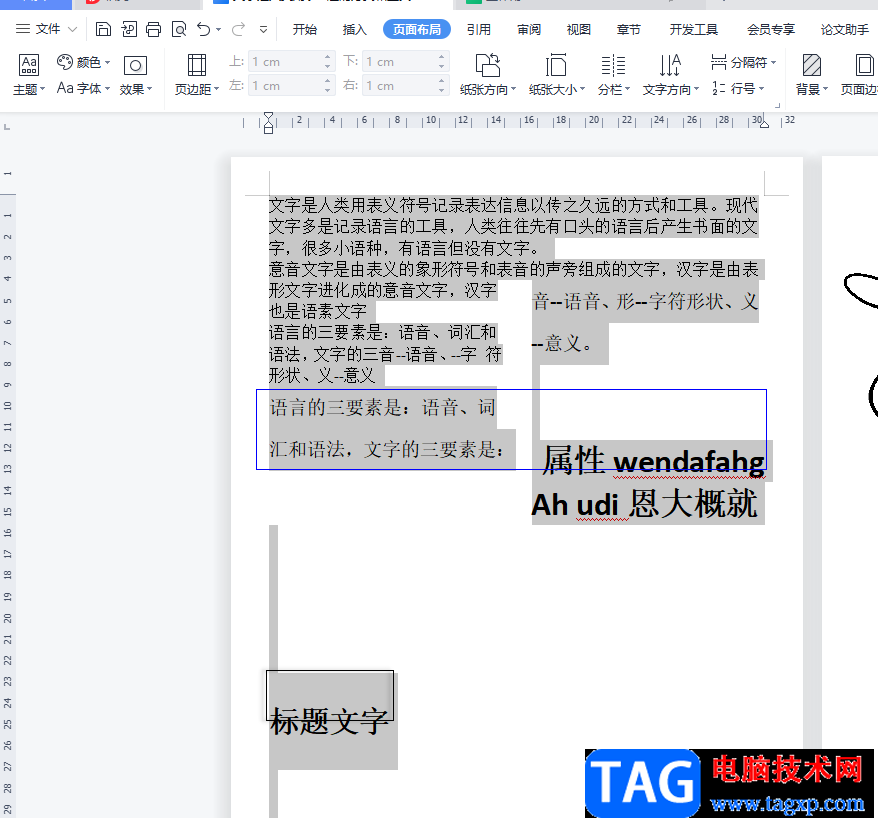Click the text 音--语音、形--字符形状、义
The image size is (878, 818).
point(645,302)
